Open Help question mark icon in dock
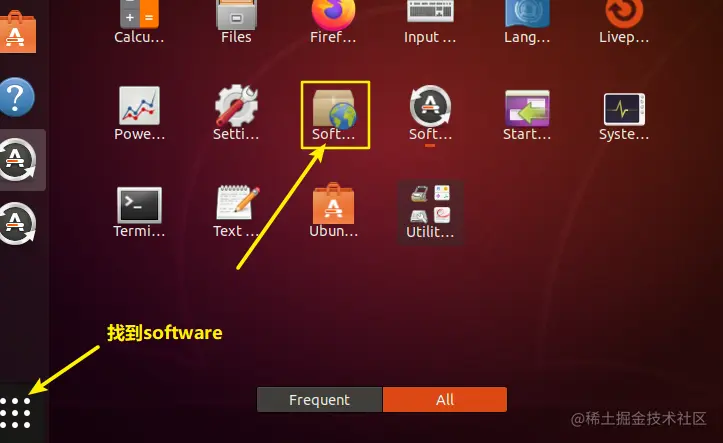Viewport: 723px width, 443px height. click(x=17, y=97)
